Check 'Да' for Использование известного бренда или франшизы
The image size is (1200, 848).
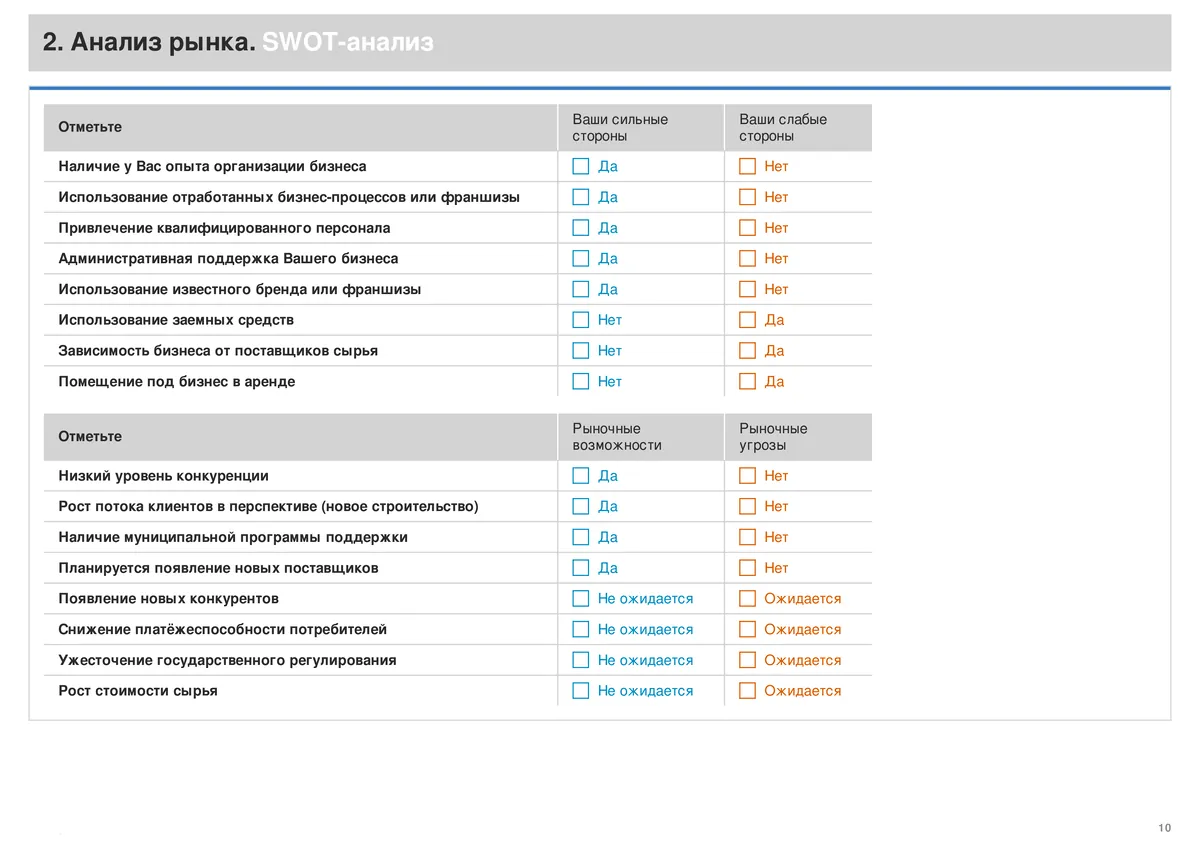point(581,289)
